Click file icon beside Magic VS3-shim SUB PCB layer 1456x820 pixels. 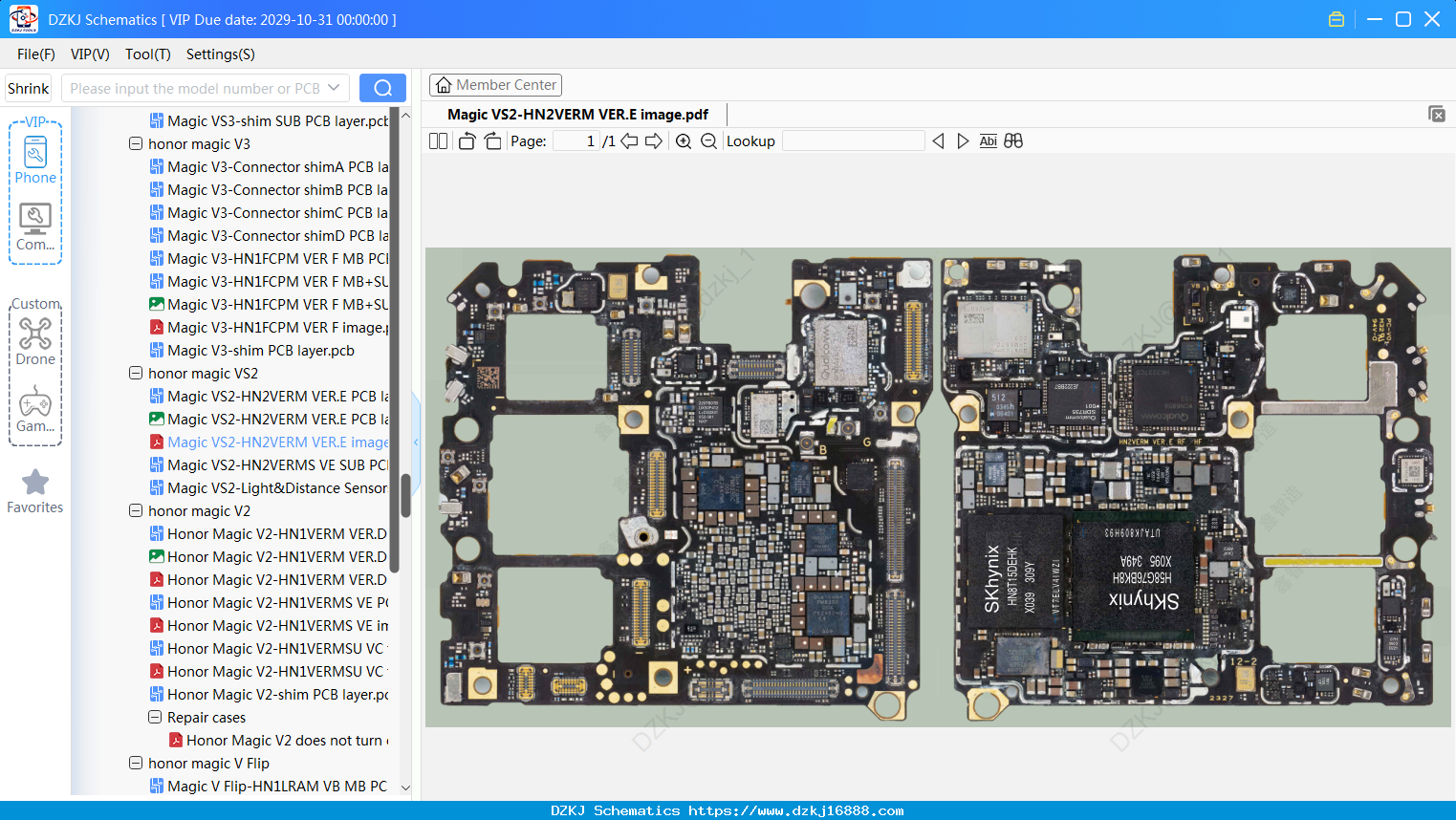tap(157, 121)
